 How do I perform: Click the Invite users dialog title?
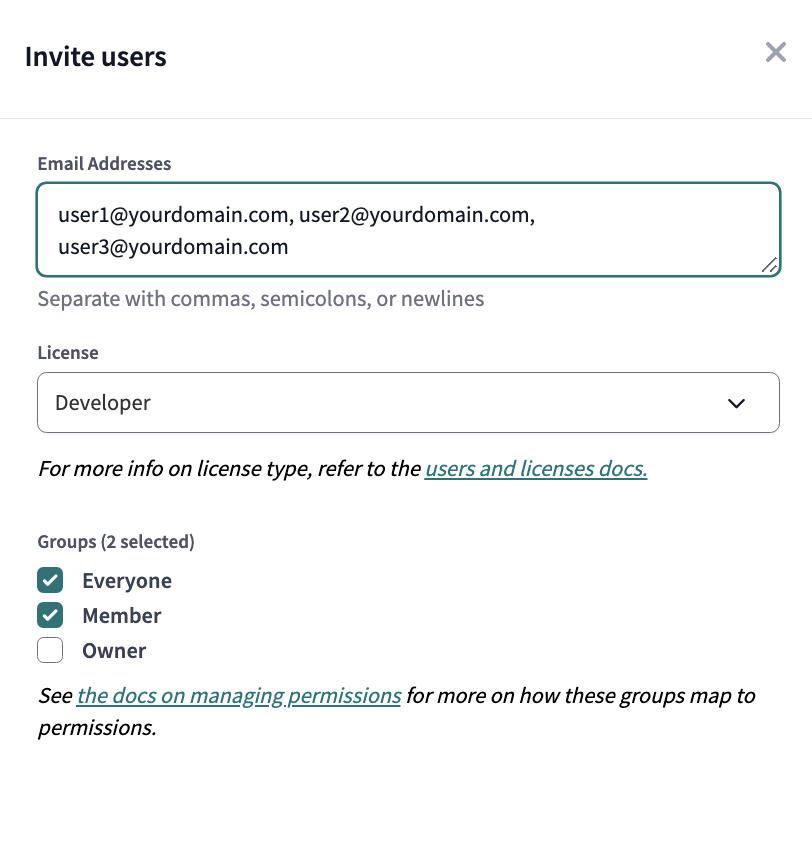click(x=95, y=57)
